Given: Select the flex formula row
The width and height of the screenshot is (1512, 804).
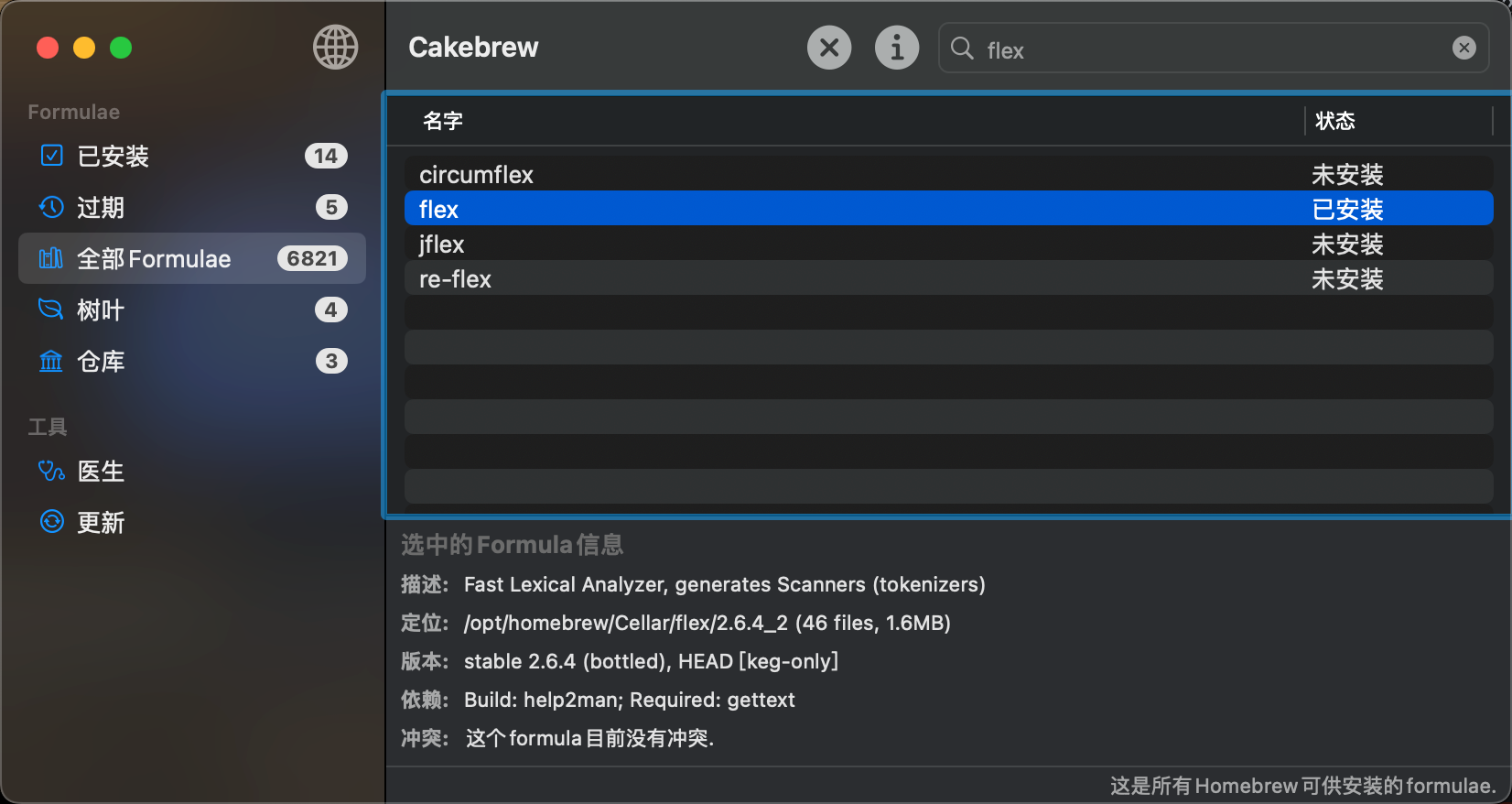Looking at the screenshot, I should (949, 209).
